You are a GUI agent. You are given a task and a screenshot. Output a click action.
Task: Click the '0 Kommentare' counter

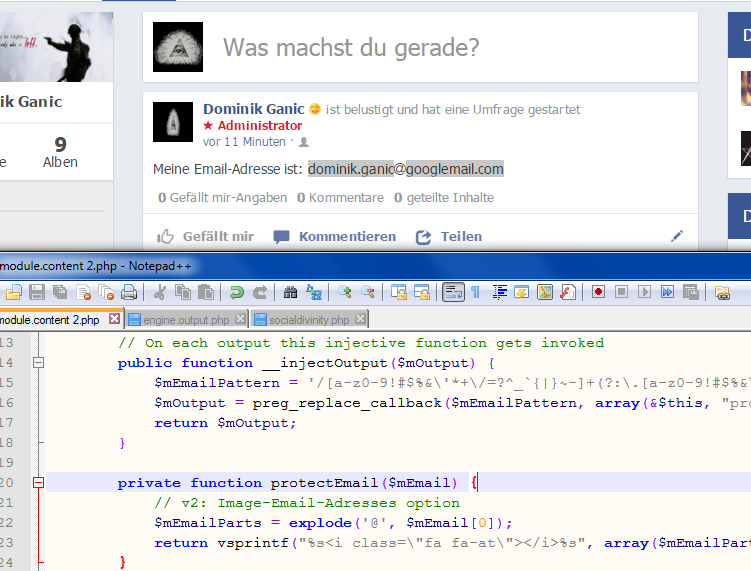click(x=340, y=197)
